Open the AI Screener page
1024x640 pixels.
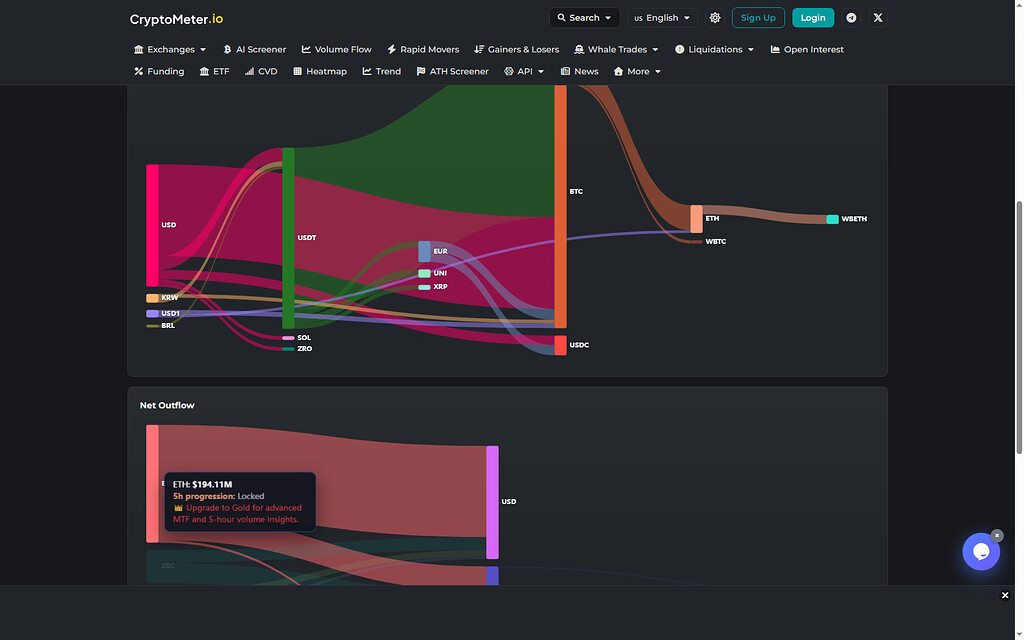coord(255,50)
